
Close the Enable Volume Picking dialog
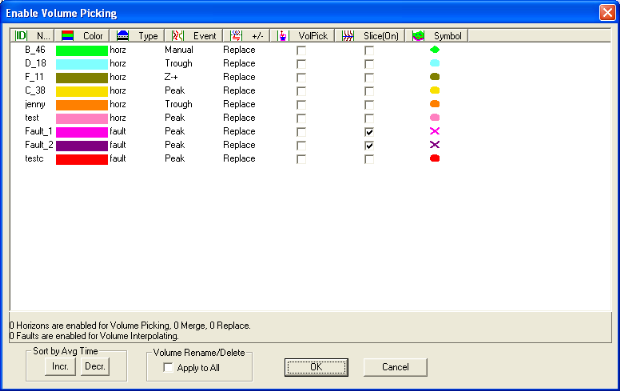tap(607, 13)
